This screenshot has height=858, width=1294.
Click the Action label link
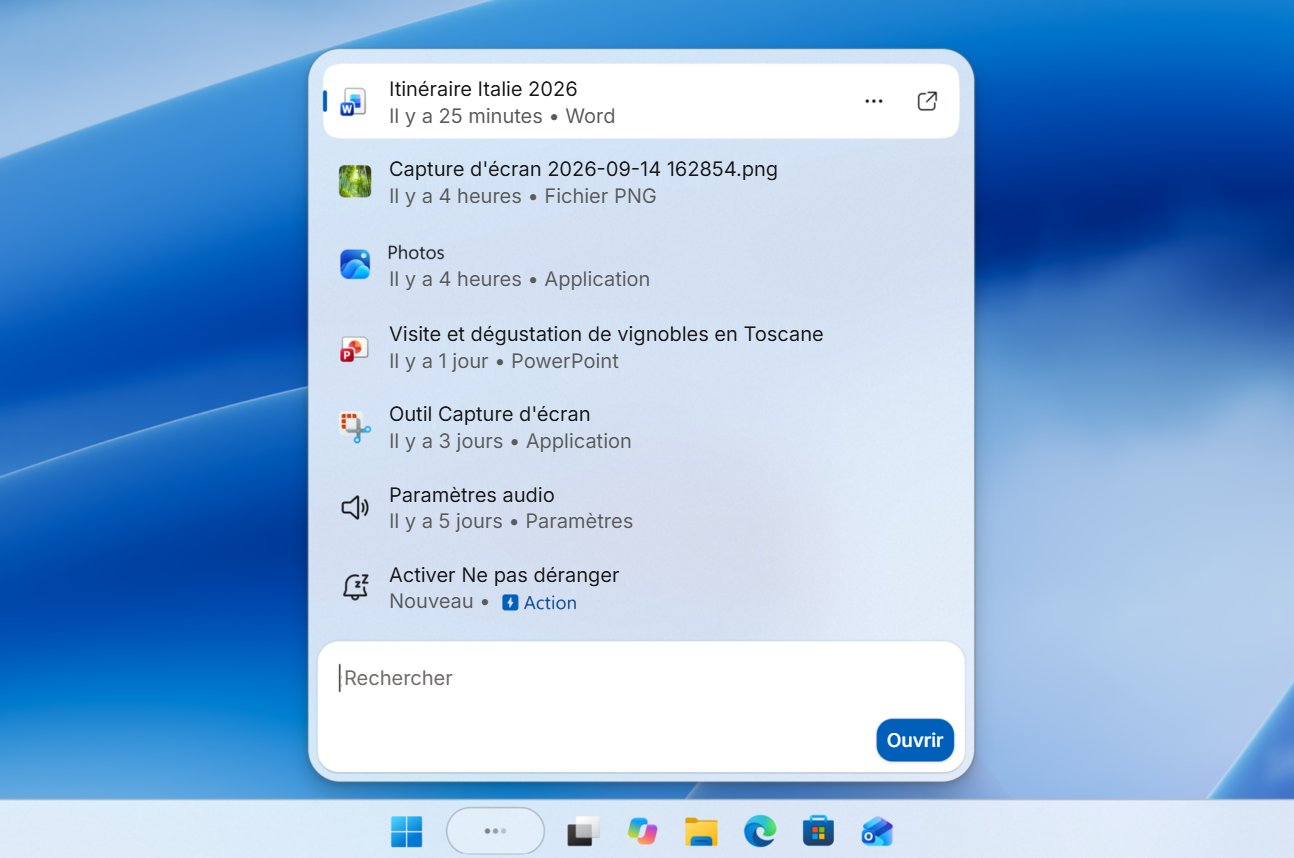550,603
